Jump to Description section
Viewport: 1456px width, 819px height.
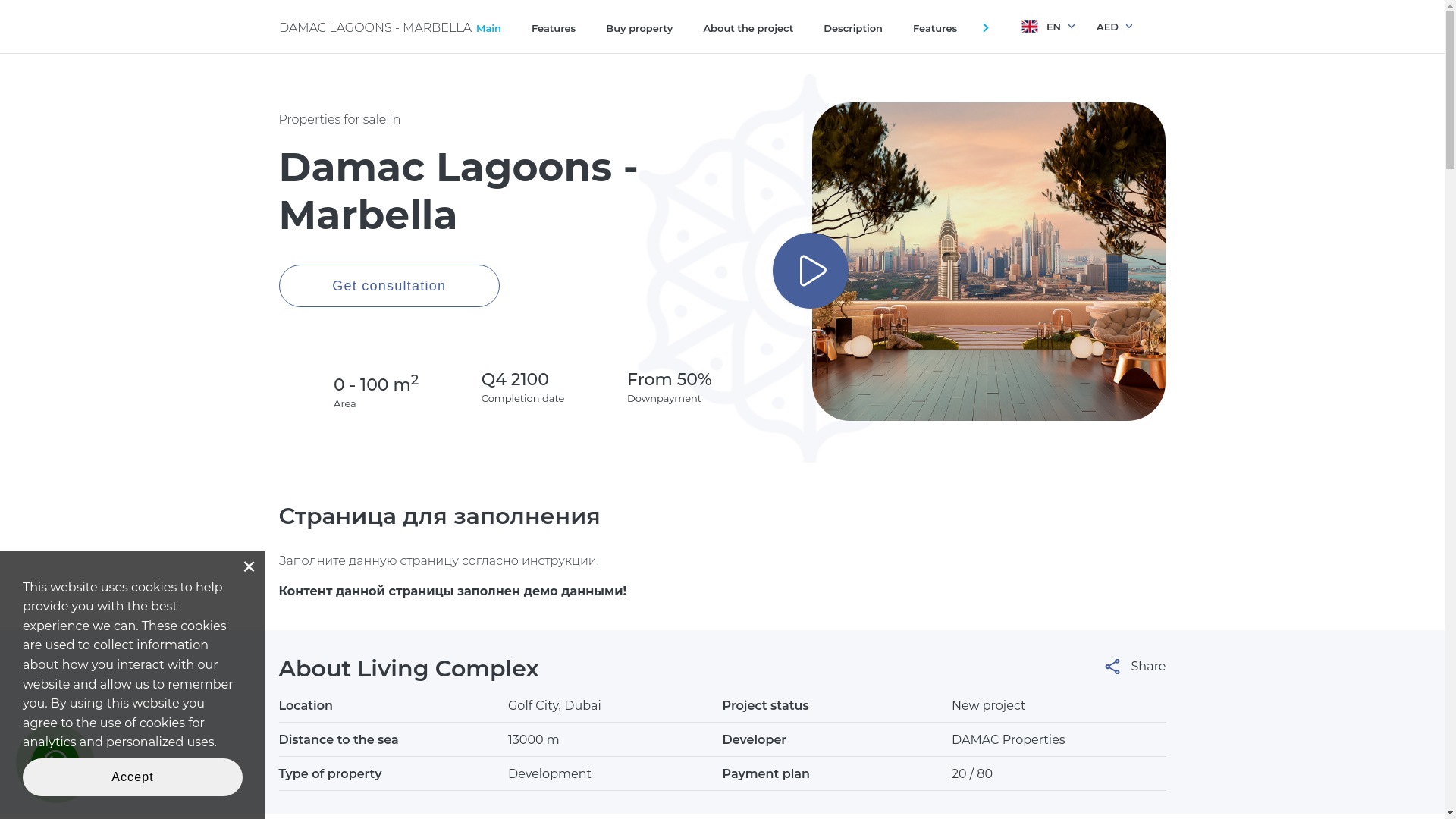click(852, 28)
